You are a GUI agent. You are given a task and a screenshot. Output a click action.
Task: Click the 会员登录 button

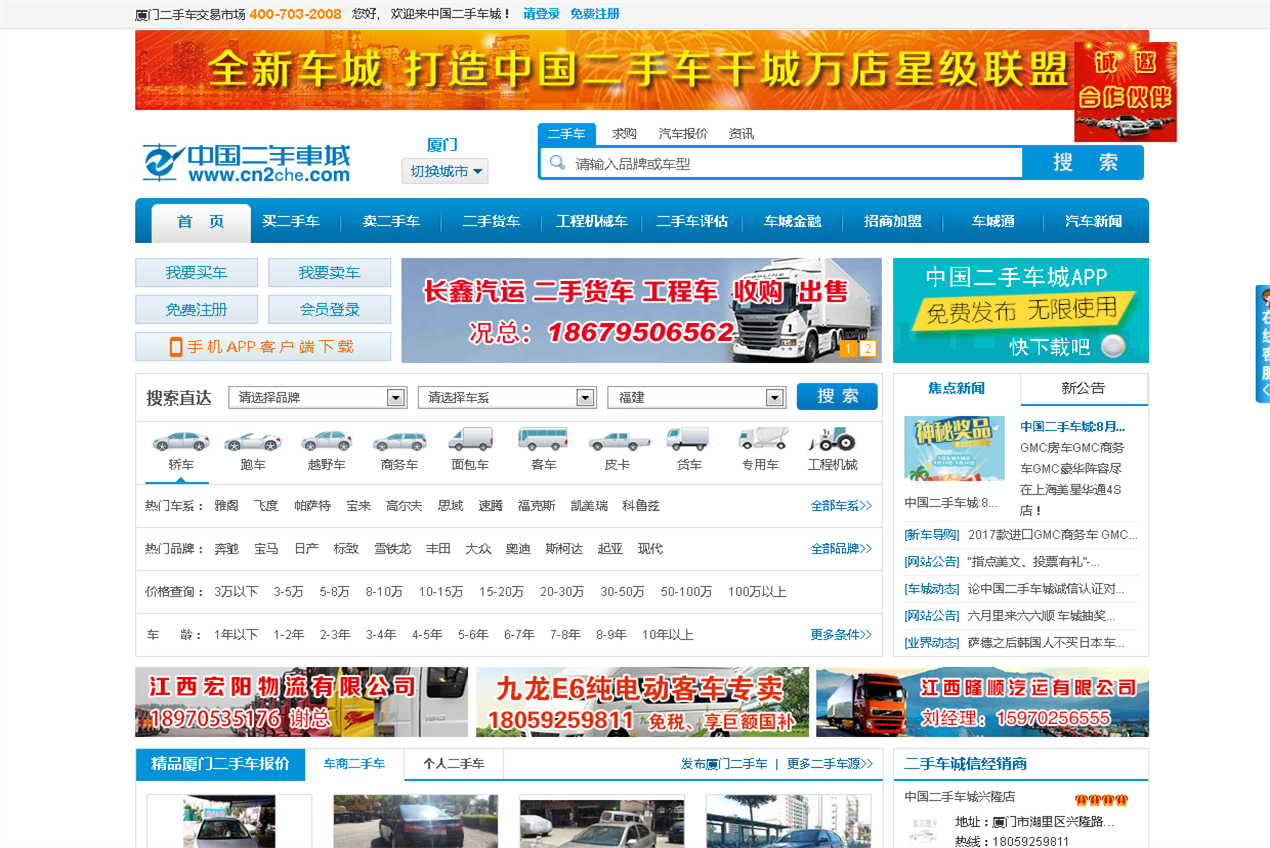click(x=329, y=310)
